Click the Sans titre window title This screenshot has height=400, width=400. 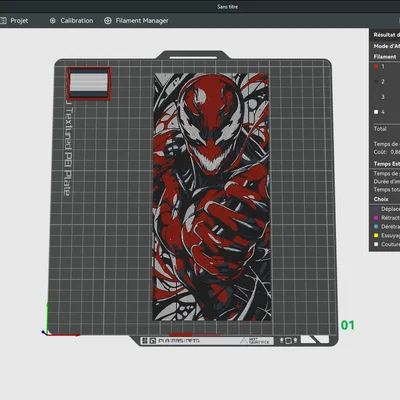(x=228, y=7)
